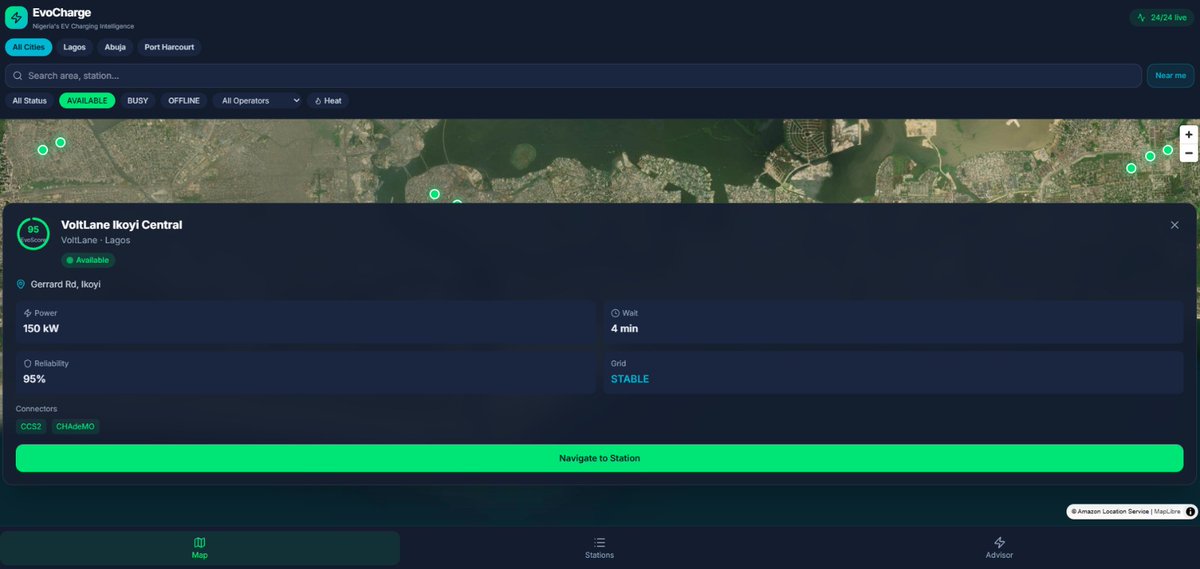Click the VoltLane Ikoyi Central title
Screen dimensions: 1200x569
point(121,225)
